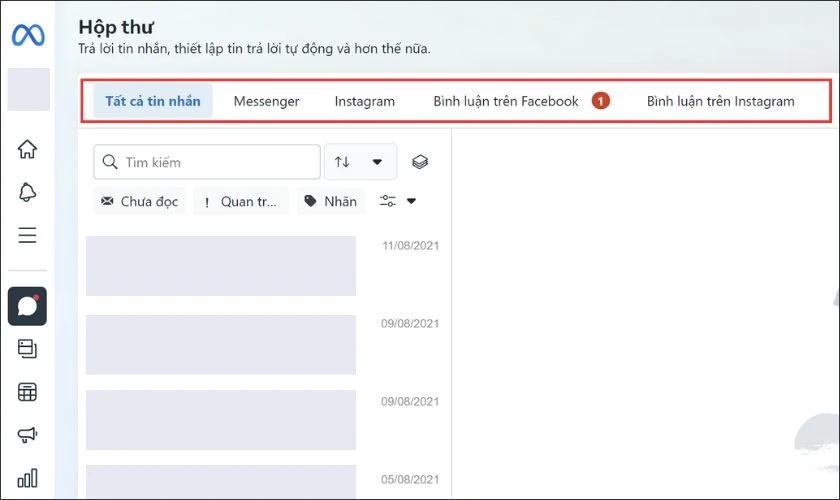This screenshot has width=840, height=500.
Task: Filter by Quan tr... important messages
Action: coord(241,202)
